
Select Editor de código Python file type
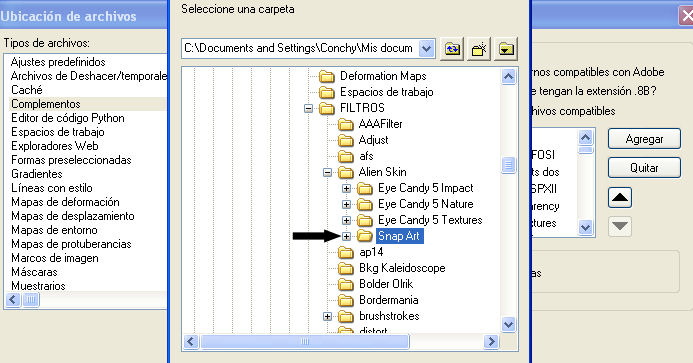point(68,118)
